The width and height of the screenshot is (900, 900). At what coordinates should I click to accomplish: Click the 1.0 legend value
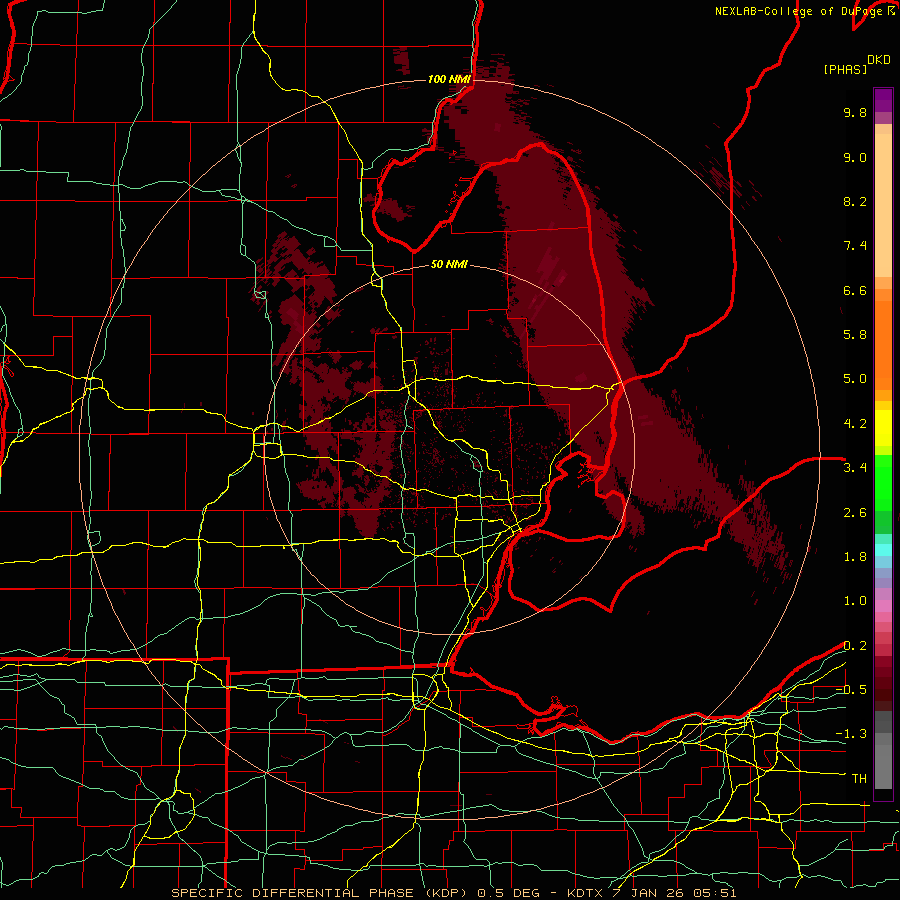pos(855,601)
